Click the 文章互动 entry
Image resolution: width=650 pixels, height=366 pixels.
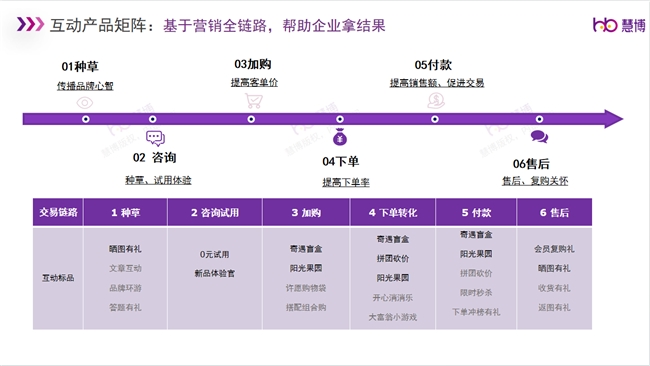125,268
